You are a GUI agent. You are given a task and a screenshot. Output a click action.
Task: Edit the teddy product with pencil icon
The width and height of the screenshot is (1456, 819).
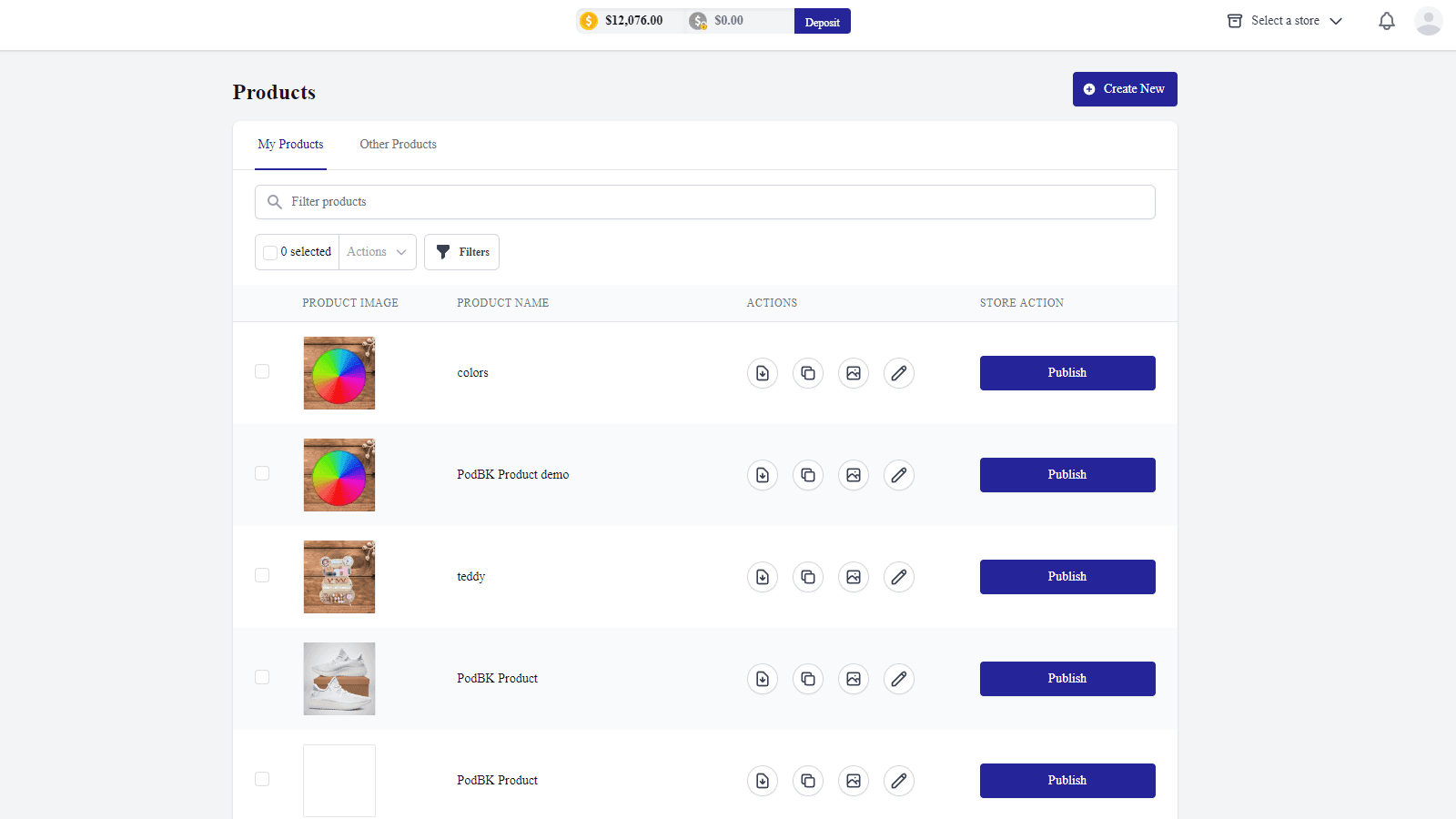coord(898,576)
